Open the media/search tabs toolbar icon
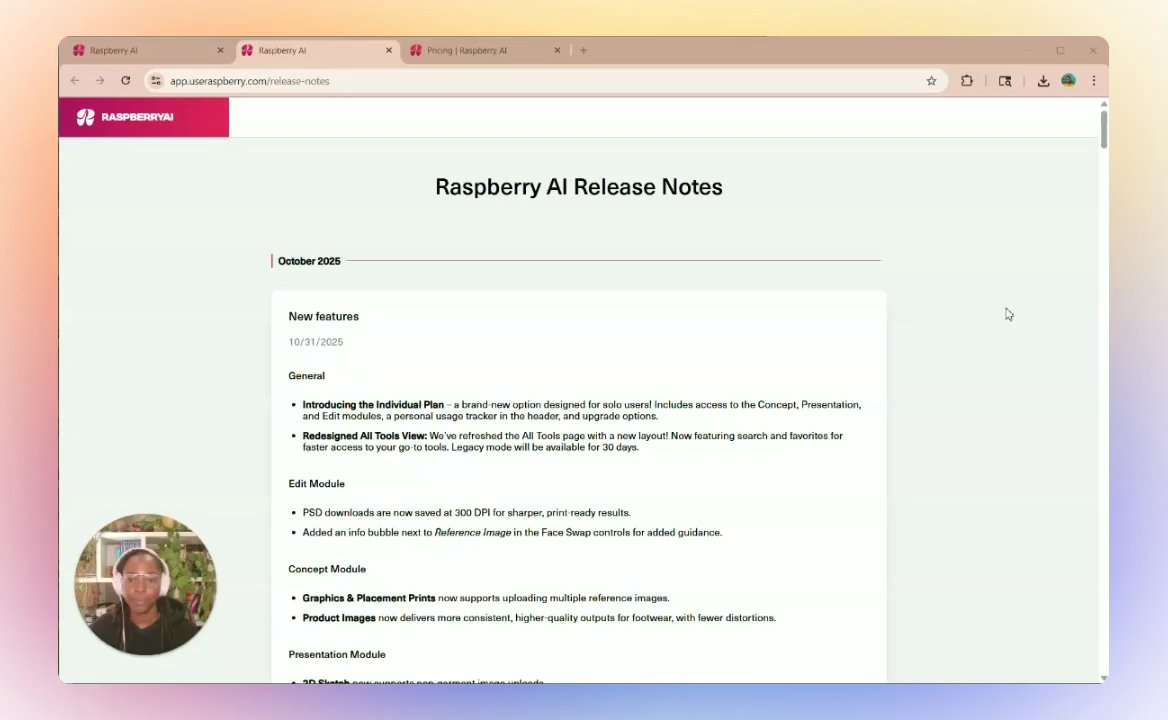 click(x=1005, y=80)
